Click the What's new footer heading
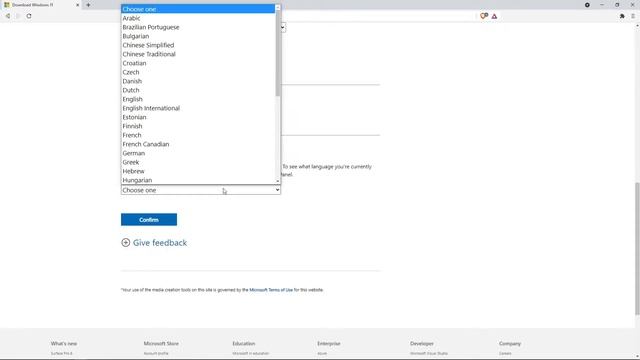The image size is (640, 360). [x=64, y=344]
